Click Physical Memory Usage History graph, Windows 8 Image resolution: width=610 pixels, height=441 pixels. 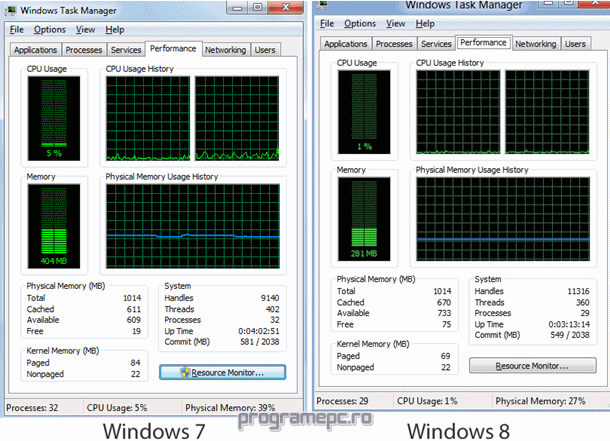(x=503, y=219)
